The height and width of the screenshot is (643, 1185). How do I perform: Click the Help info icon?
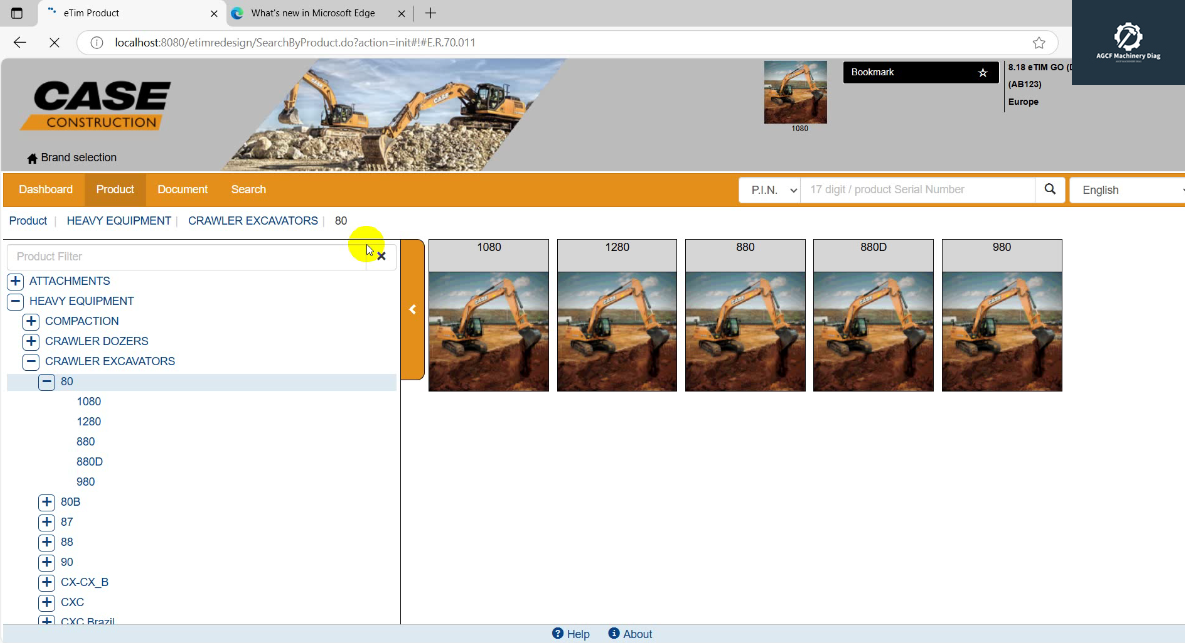tap(557, 634)
